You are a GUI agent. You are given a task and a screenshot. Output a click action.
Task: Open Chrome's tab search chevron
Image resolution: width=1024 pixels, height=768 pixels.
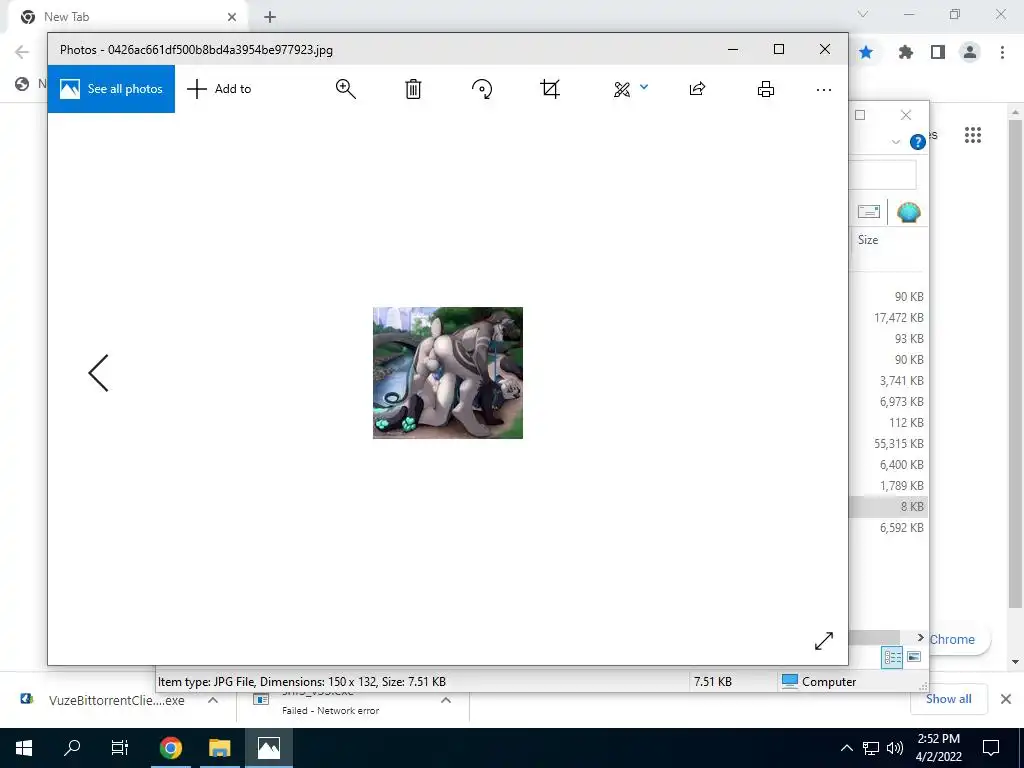tap(863, 14)
